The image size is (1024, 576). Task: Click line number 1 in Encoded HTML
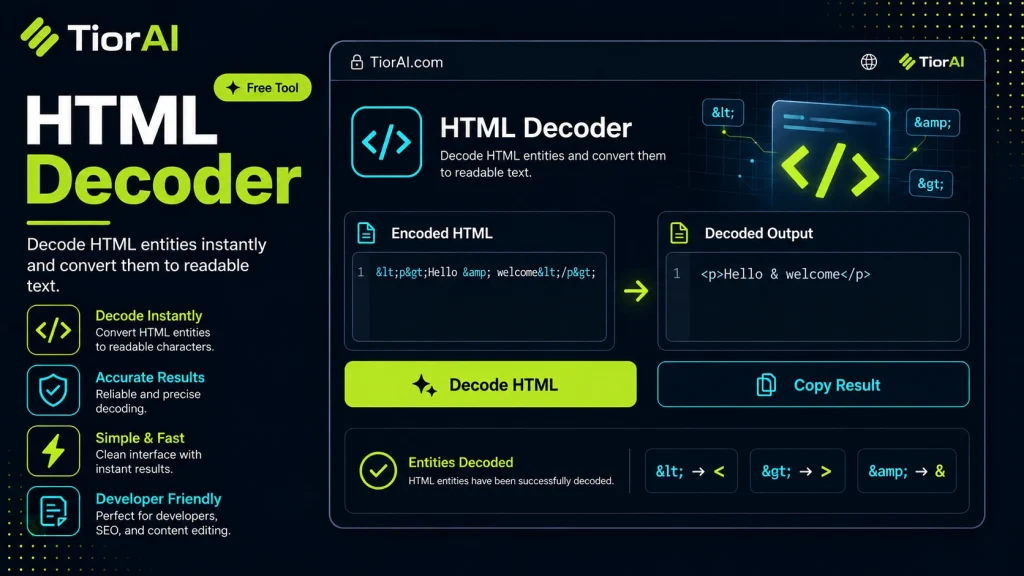(x=360, y=272)
